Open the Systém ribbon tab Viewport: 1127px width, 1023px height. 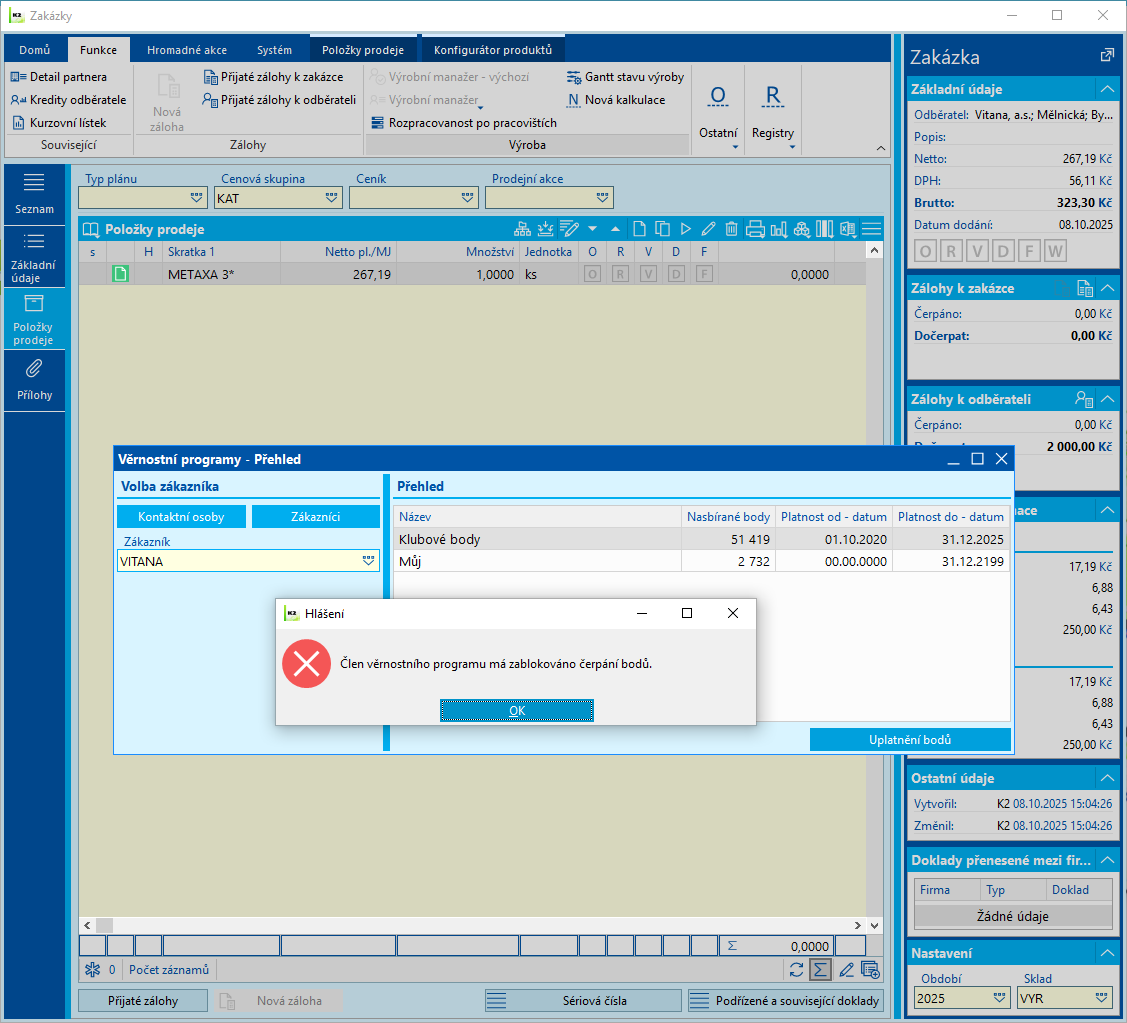tap(275, 50)
